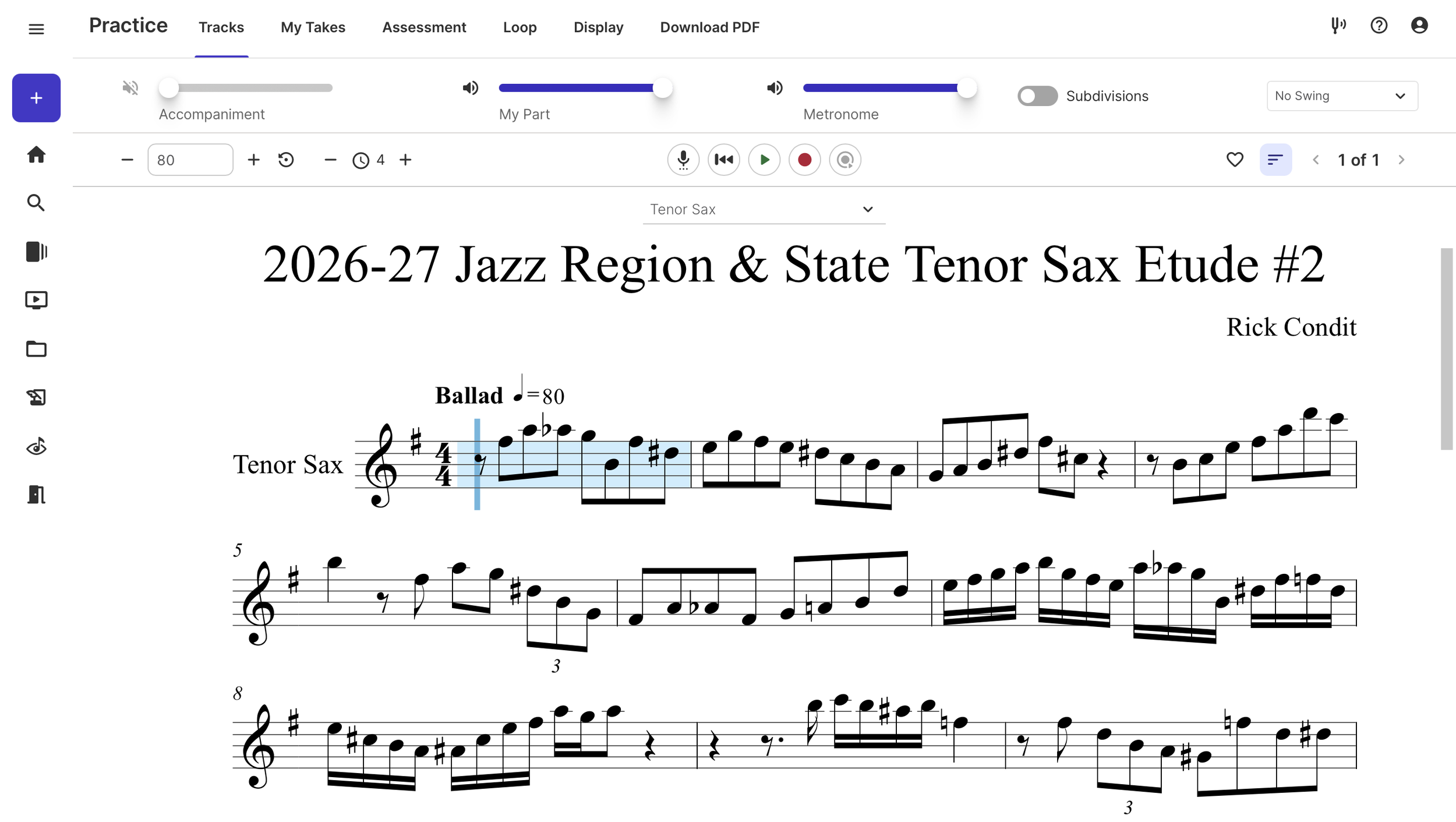The width and height of the screenshot is (1456, 822).
Task: Mute the My Part speaker icon
Action: [470, 88]
